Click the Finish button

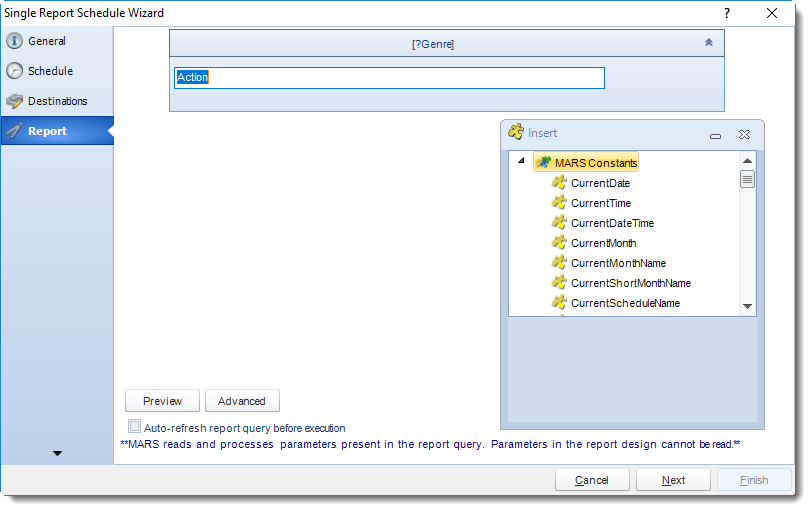point(754,480)
